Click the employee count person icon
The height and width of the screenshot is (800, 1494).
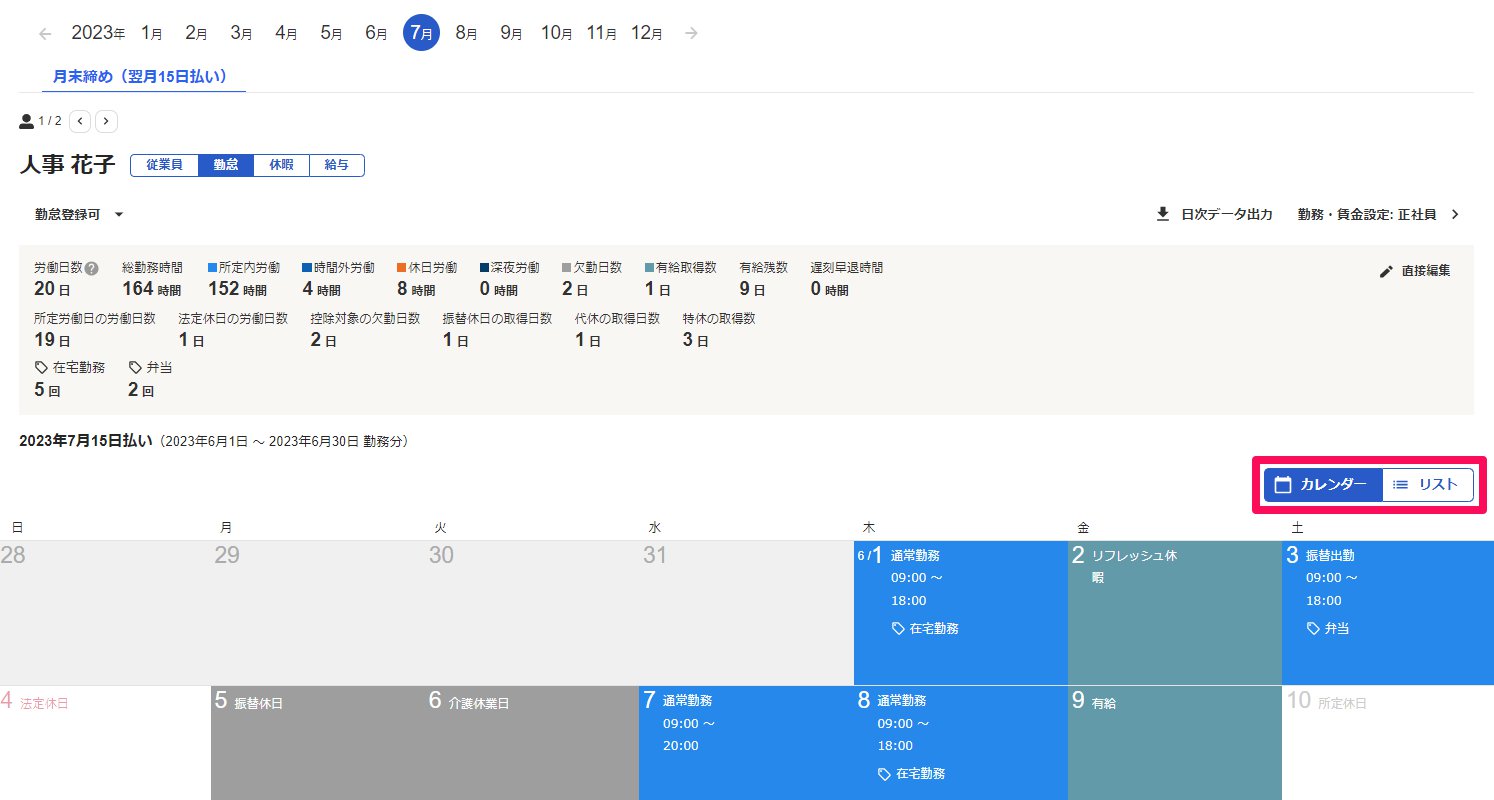[26, 121]
